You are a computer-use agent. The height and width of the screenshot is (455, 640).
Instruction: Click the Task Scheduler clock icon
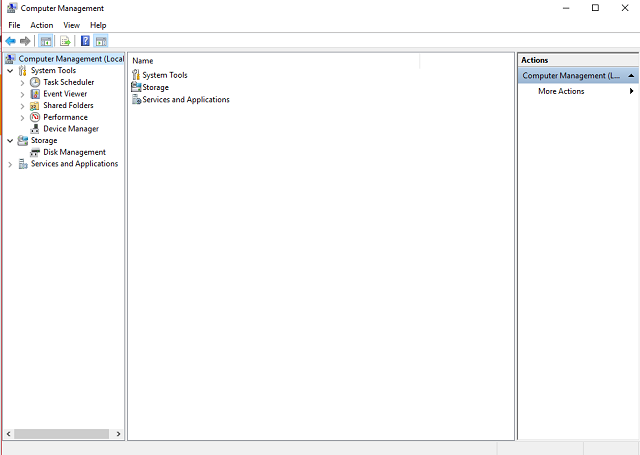click(35, 82)
